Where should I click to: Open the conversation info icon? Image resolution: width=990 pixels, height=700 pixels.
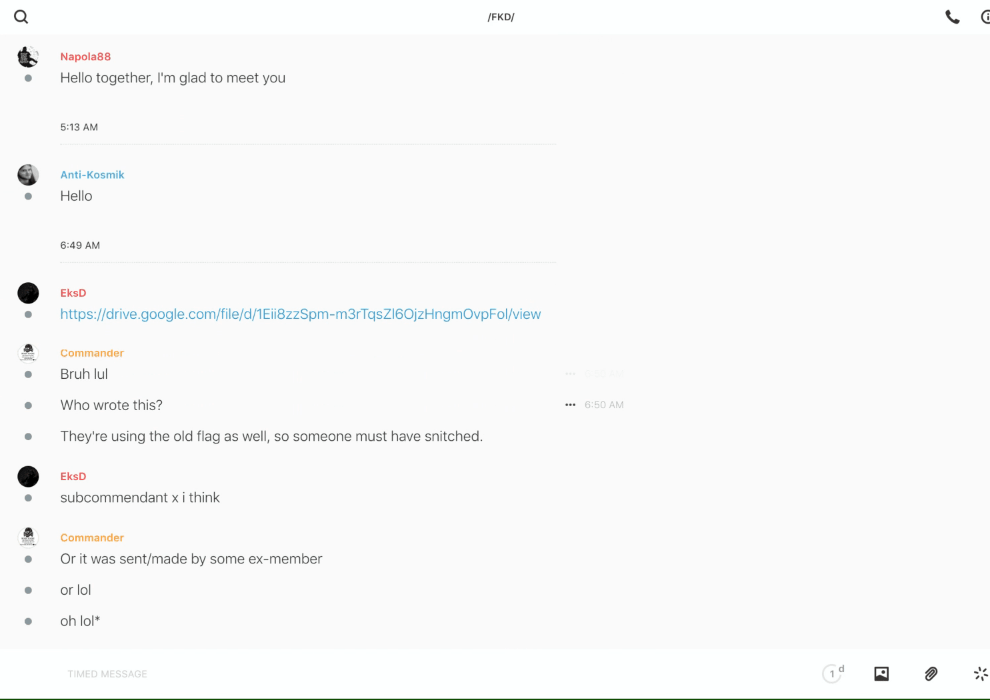[985, 17]
